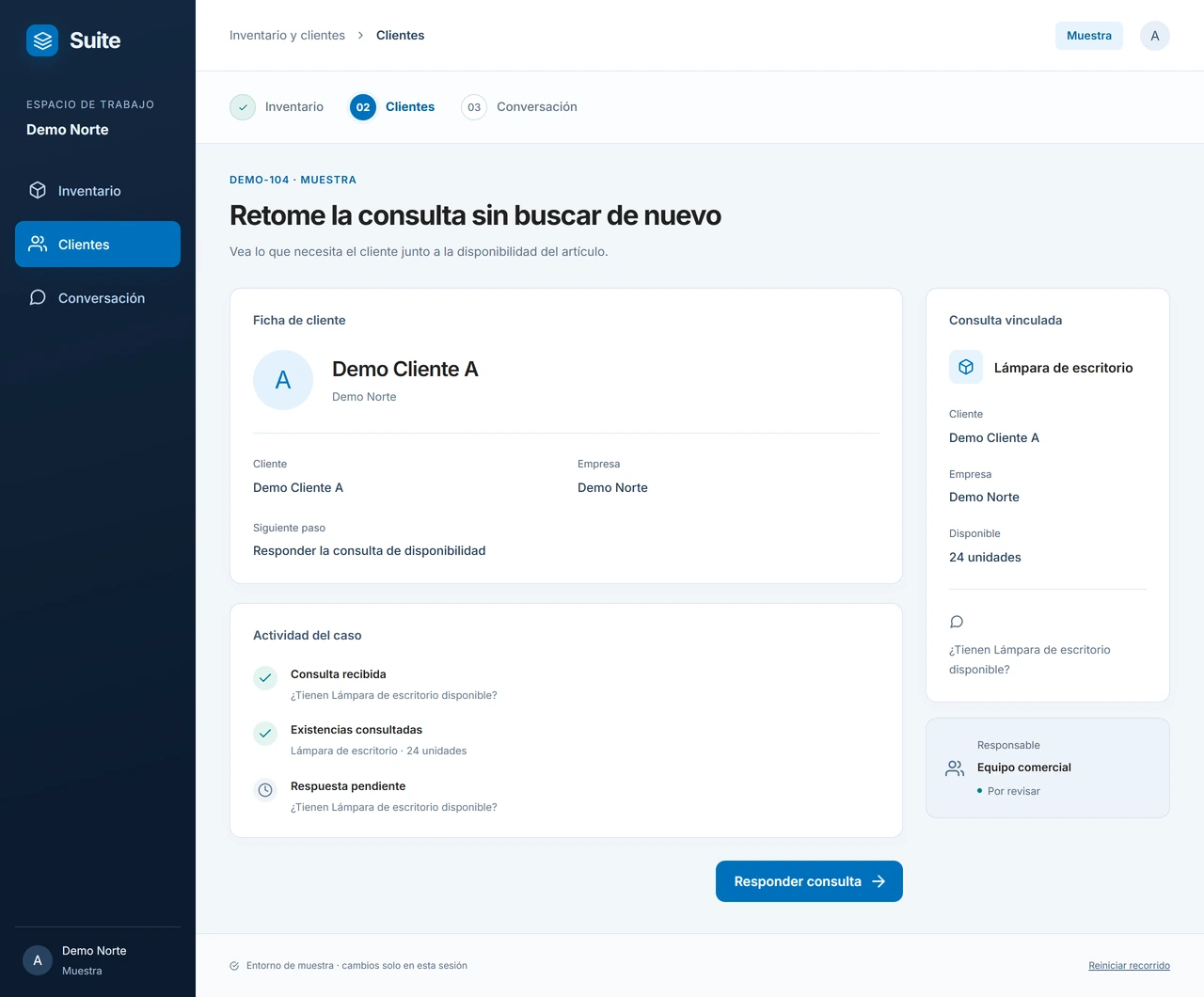The width and height of the screenshot is (1204, 997).
Task: Click the Muestra badge button
Action: (1089, 36)
